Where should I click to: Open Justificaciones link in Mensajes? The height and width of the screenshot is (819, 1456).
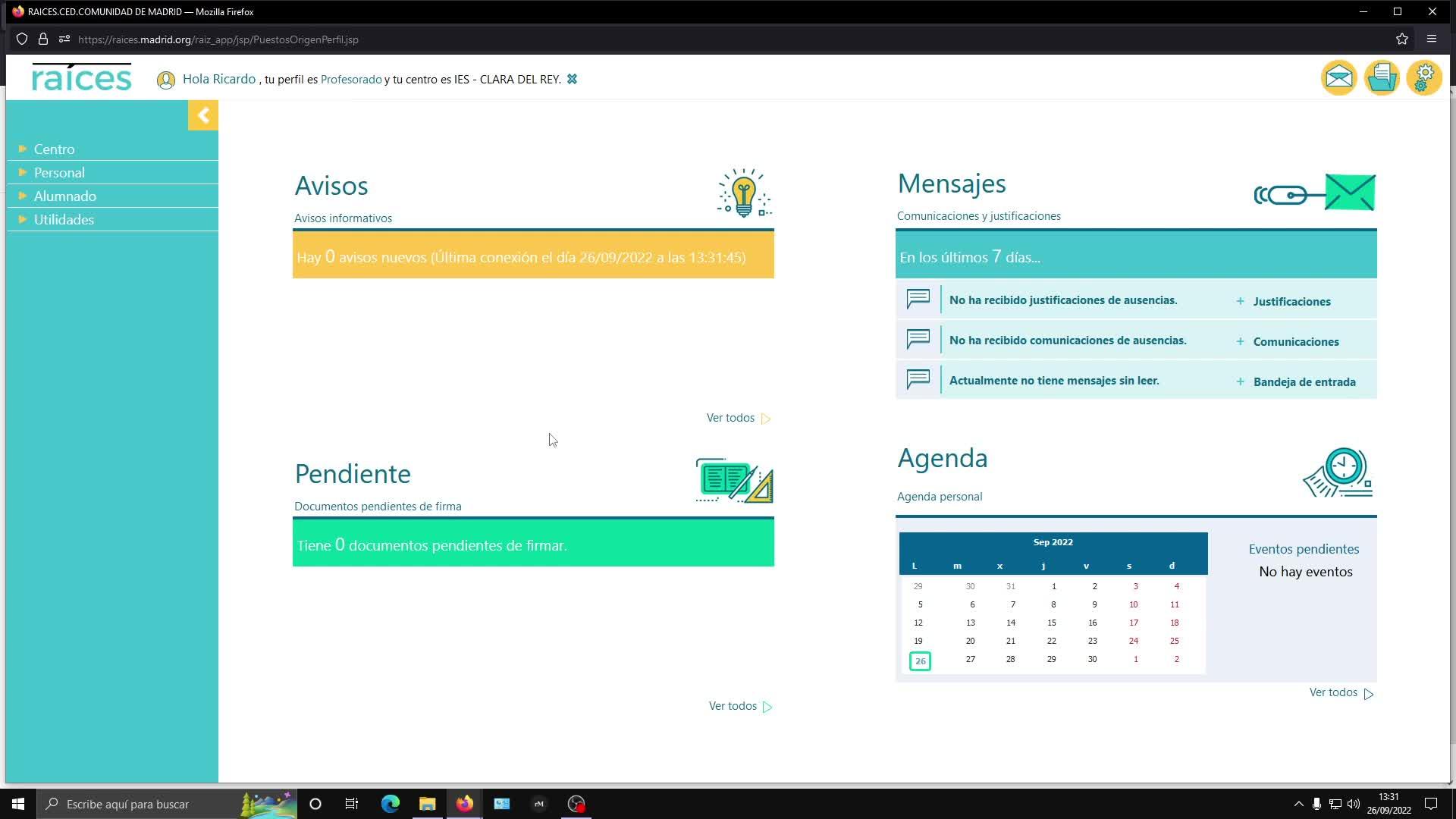pos(1291,302)
